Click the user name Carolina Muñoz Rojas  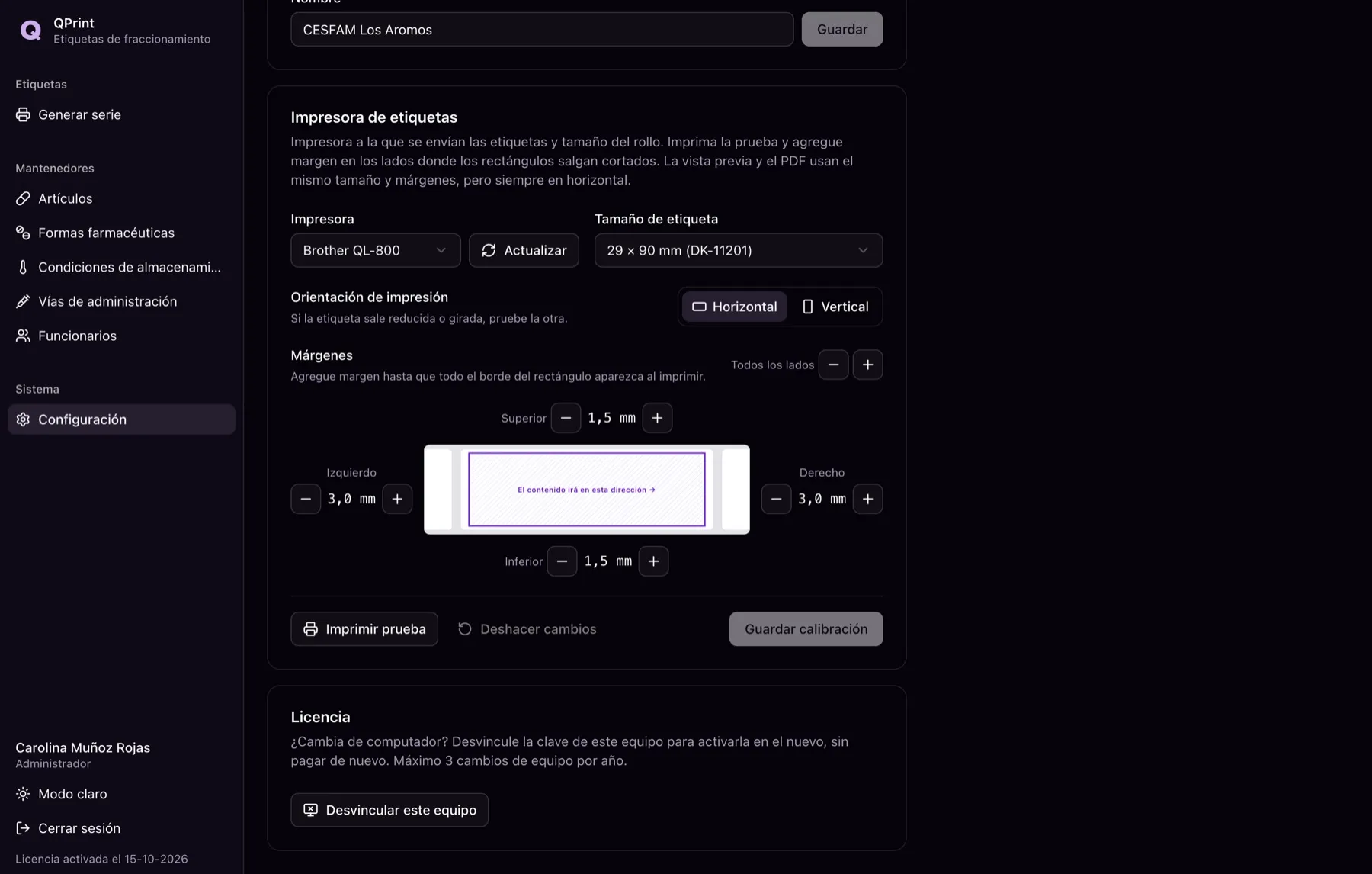coord(83,747)
